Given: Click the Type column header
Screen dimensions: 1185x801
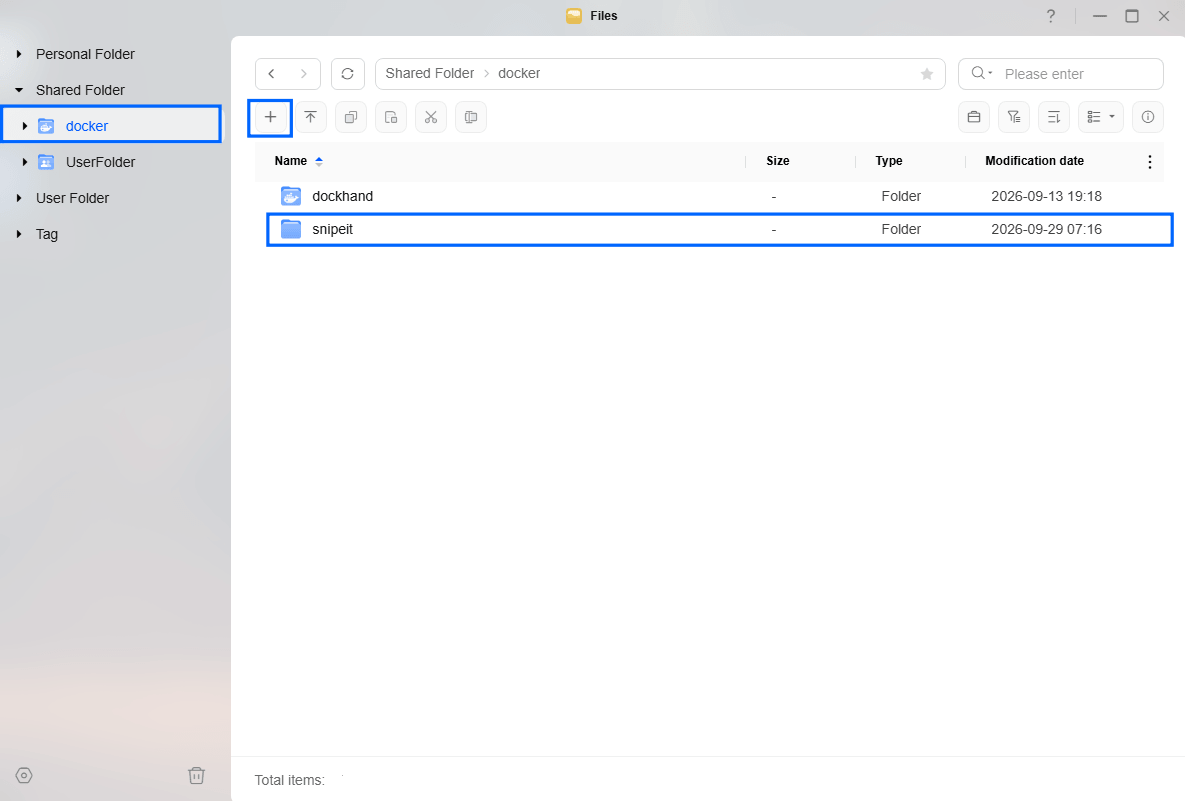Looking at the screenshot, I should (x=889, y=161).
